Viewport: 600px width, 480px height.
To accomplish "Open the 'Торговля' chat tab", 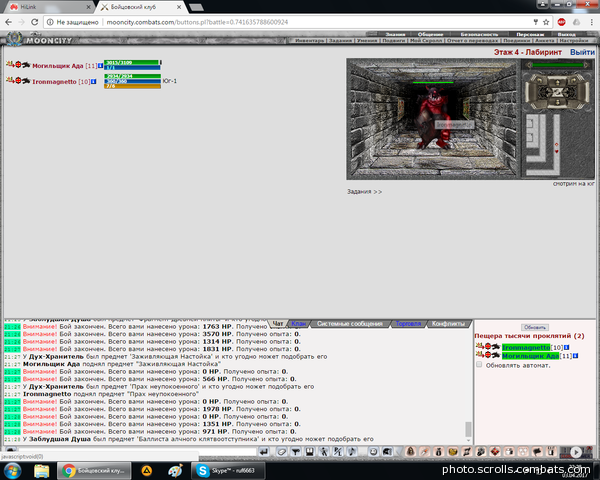I will point(408,323).
